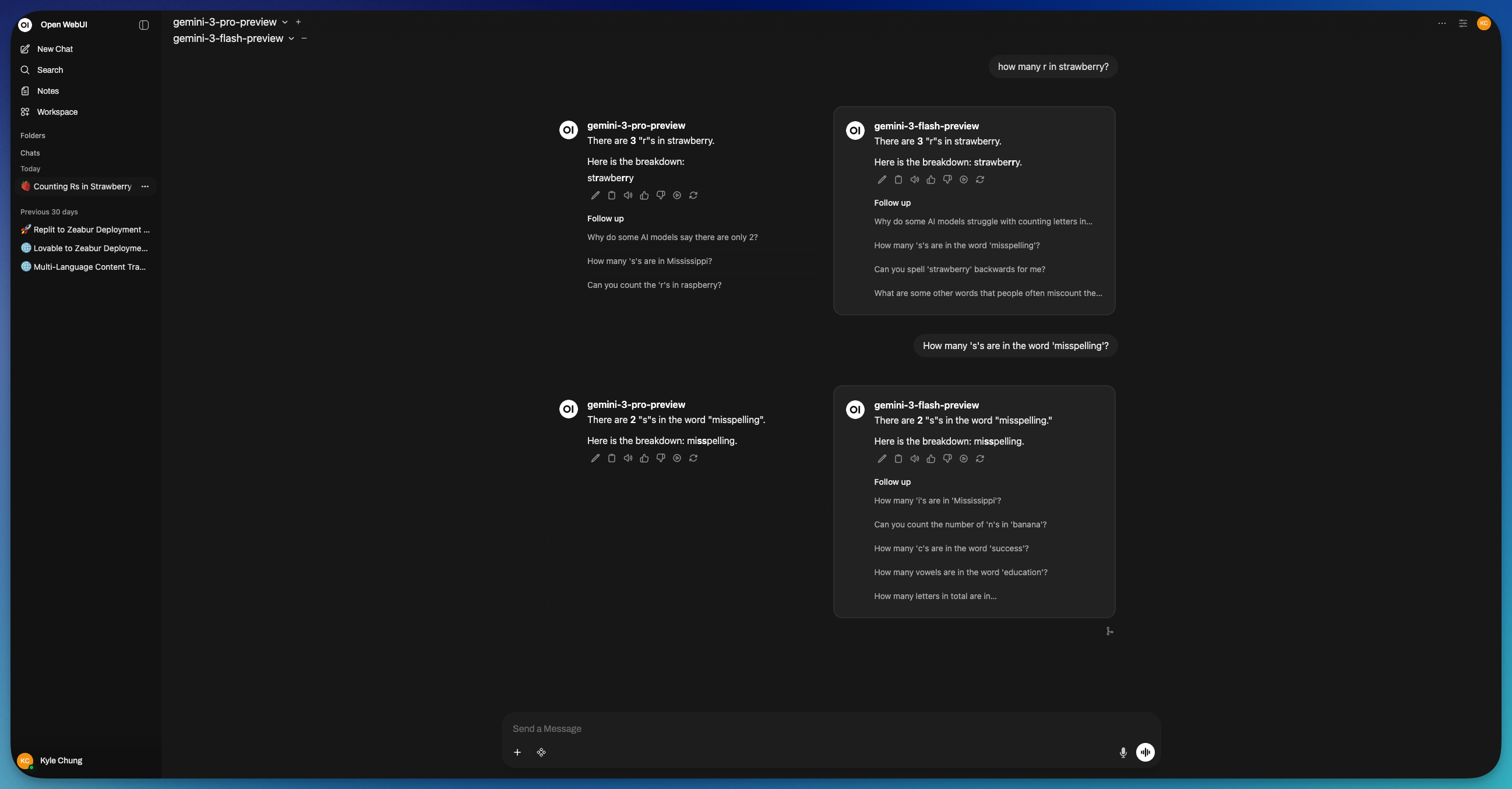Open options menu for Counting Rs in Strawberry
This screenshot has width=1512, height=789.
point(145,186)
